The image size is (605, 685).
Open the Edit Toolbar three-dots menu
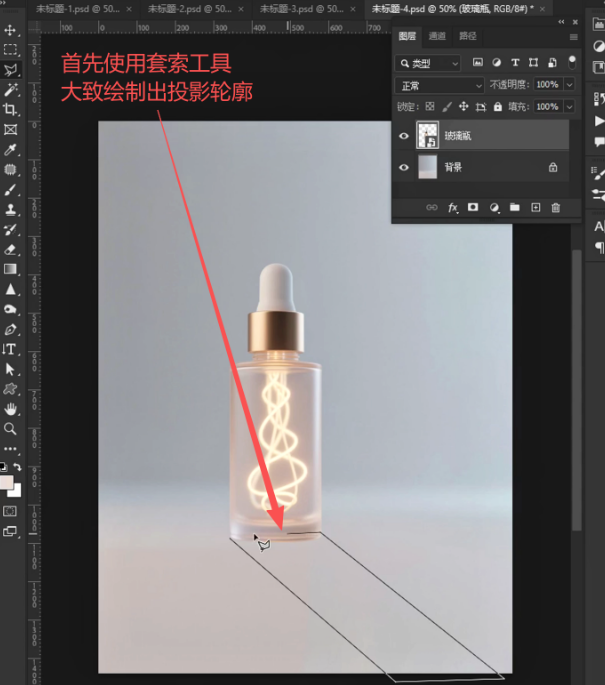coord(10,449)
